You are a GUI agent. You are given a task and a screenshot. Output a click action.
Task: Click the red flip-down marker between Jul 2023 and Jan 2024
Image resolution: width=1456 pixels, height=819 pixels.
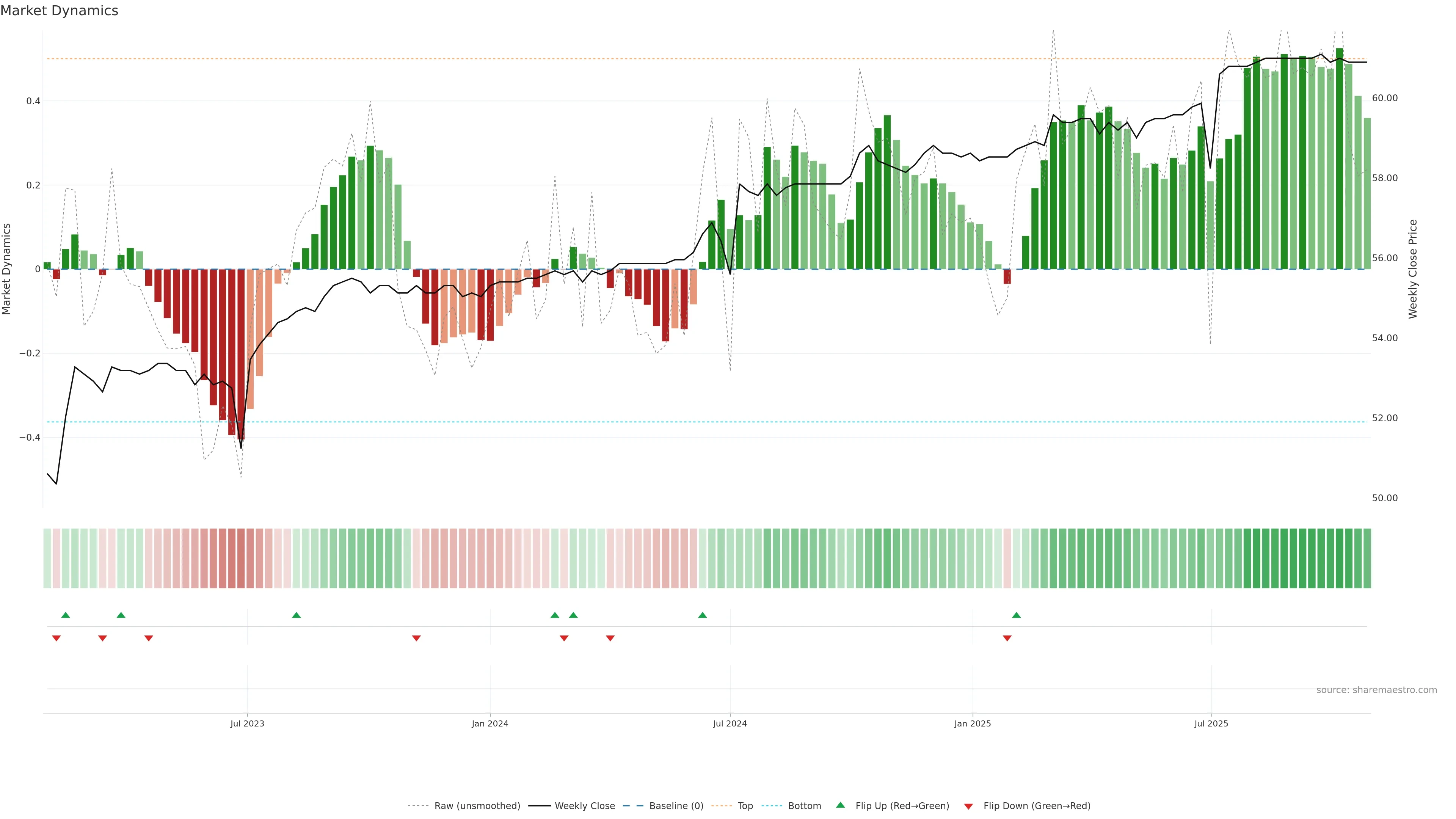pyautogui.click(x=417, y=638)
